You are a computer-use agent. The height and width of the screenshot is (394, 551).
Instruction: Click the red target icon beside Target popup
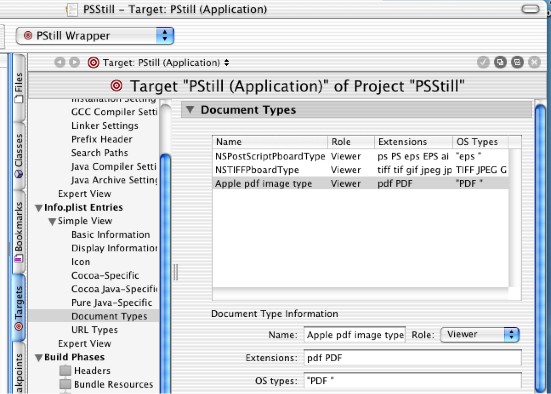pos(93,63)
